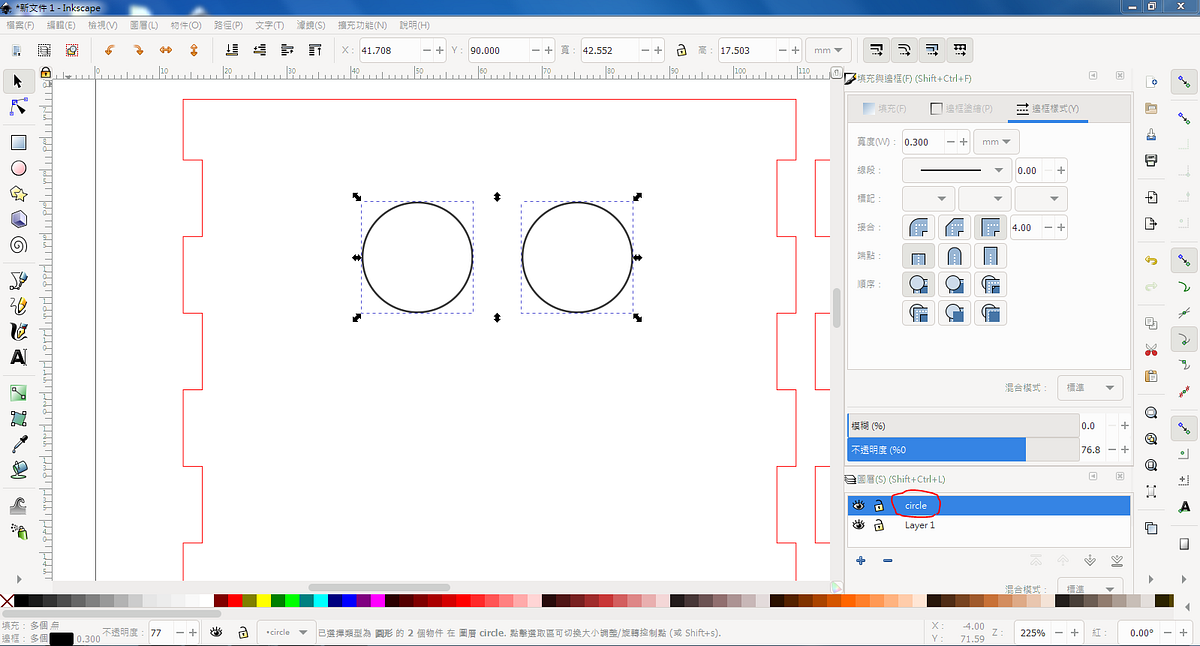The height and width of the screenshot is (646, 1200).
Task: Select the Spiral tool
Action: click(18, 245)
